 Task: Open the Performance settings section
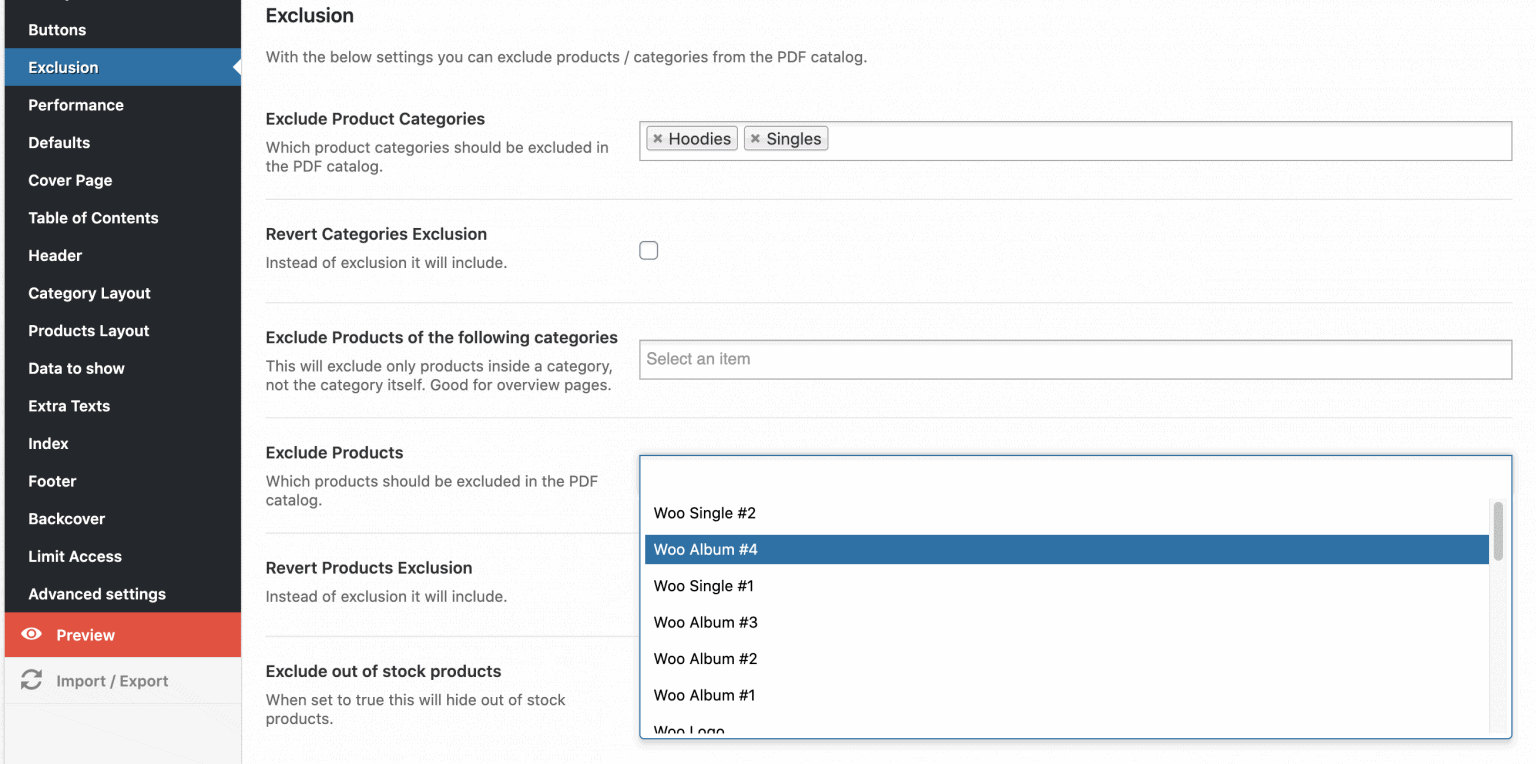(x=76, y=104)
